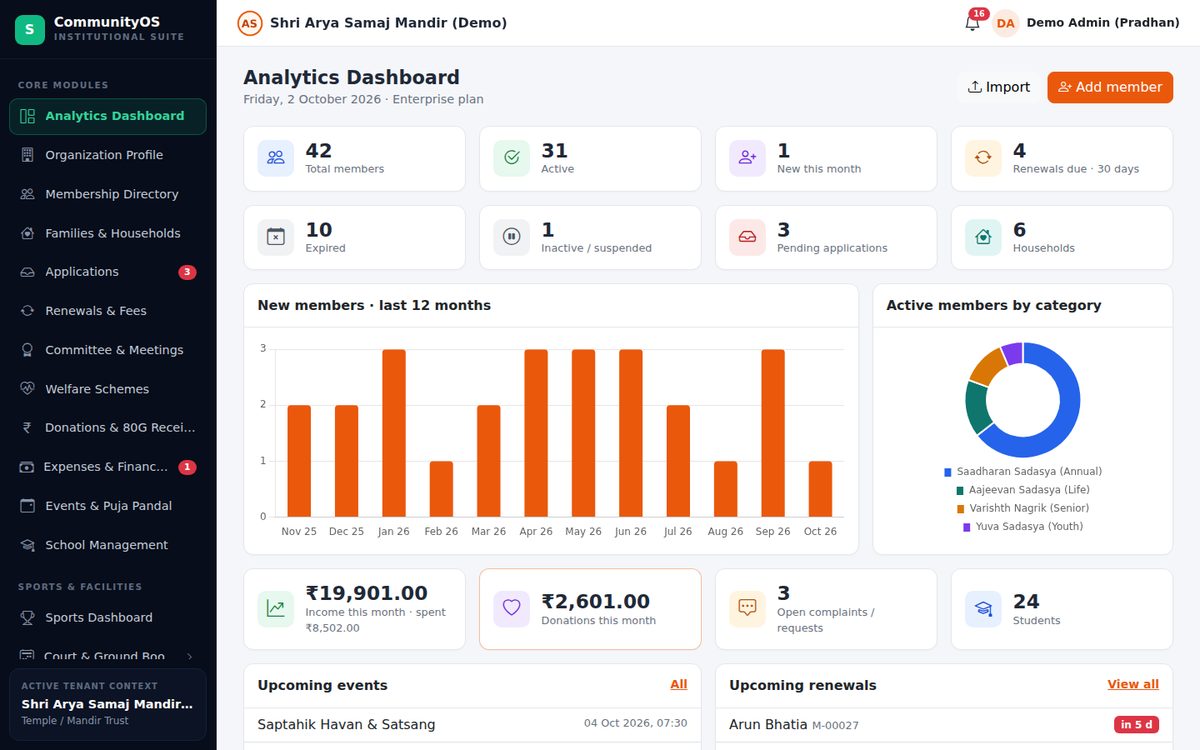Click the School Management cap icon
This screenshot has height=750, width=1200.
[27, 545]
